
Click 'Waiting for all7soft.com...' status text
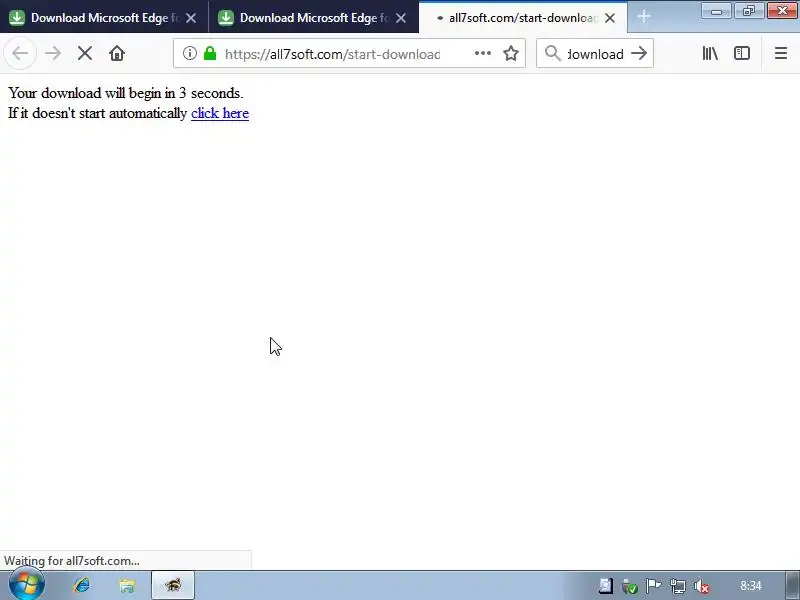coord(71,561)
